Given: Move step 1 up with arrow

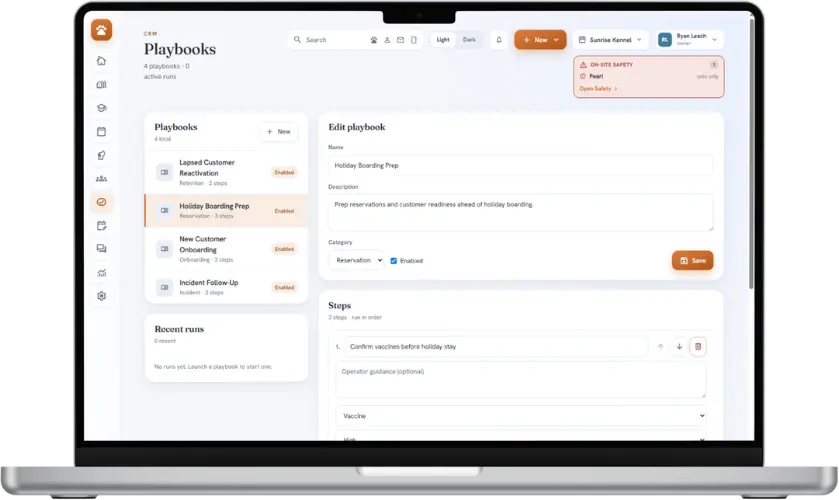Looking at the screenshot, I should pyautogui.click(x=660, y=347).
